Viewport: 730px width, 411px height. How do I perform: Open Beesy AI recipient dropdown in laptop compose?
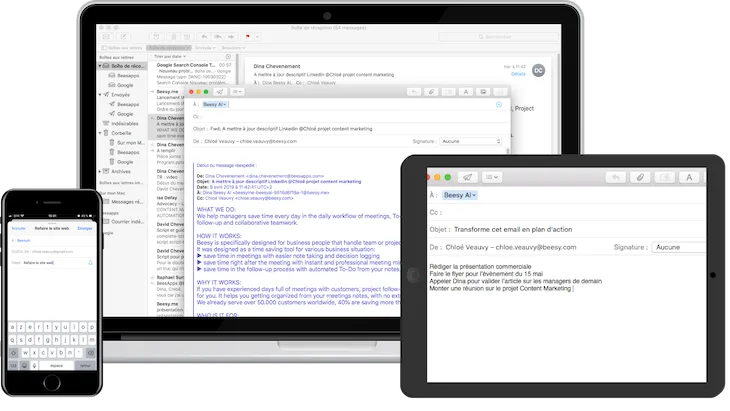[215, 105]
